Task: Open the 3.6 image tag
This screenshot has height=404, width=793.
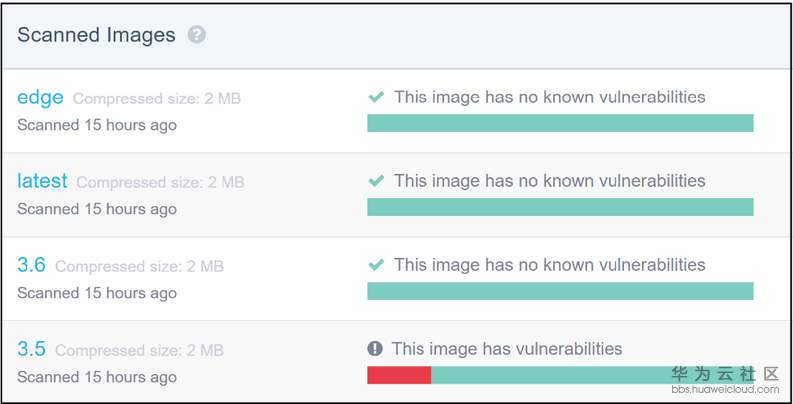Action: point(31,266)
